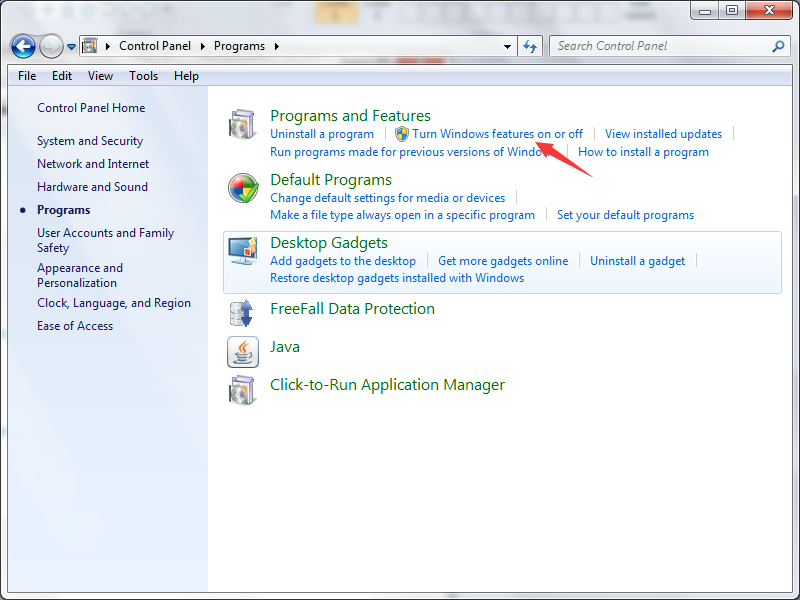Click the Refresh button next to address bar
Viewport: 800px width, 600px height.
click(x=530, y=46)
